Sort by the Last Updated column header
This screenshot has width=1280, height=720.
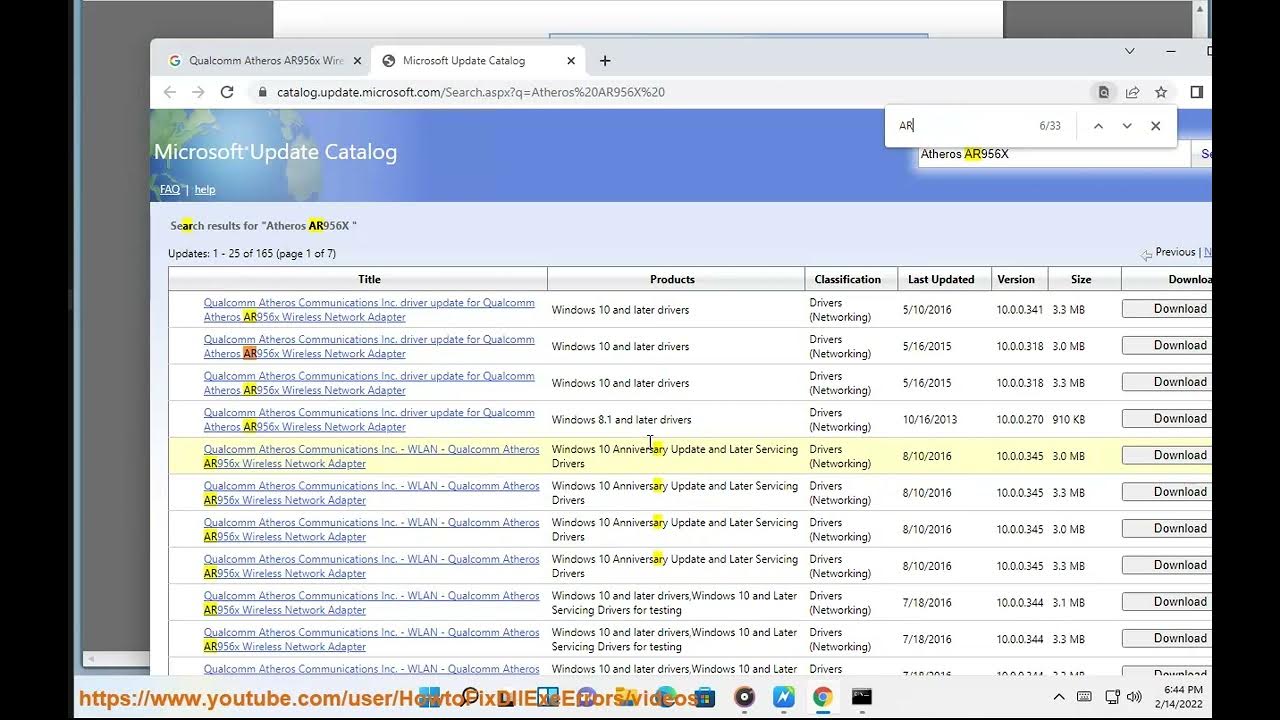(941, 279)
